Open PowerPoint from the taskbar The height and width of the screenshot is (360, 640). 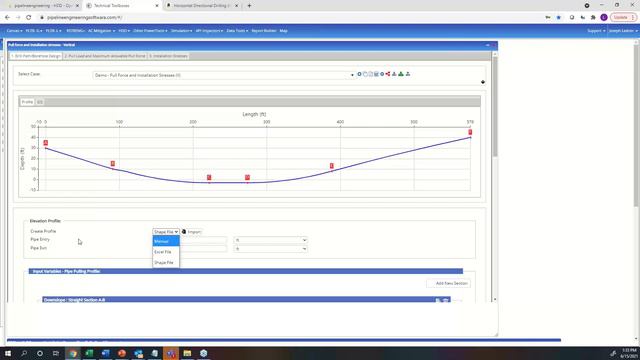coord(122,353)
